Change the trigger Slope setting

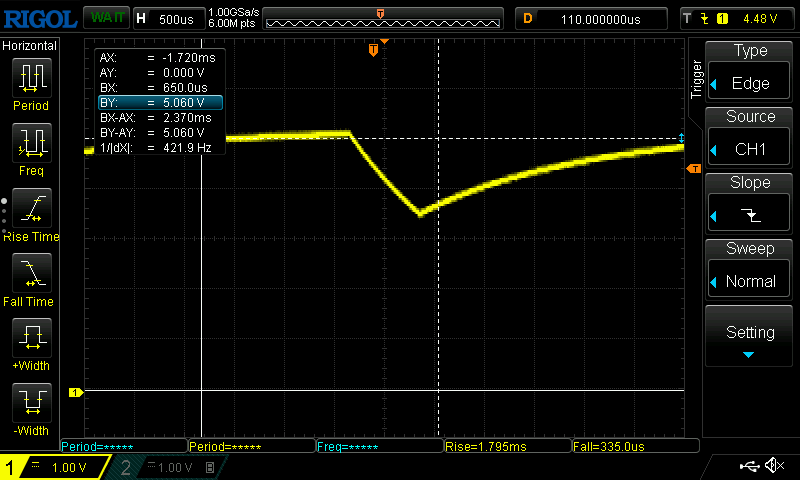coord(750,205)
